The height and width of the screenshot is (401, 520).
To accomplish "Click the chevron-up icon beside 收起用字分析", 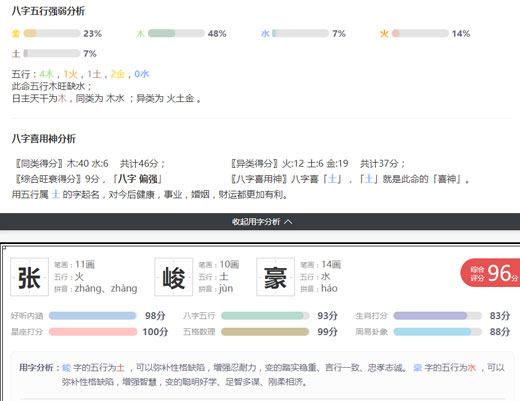I will click(x=289, y=222).
